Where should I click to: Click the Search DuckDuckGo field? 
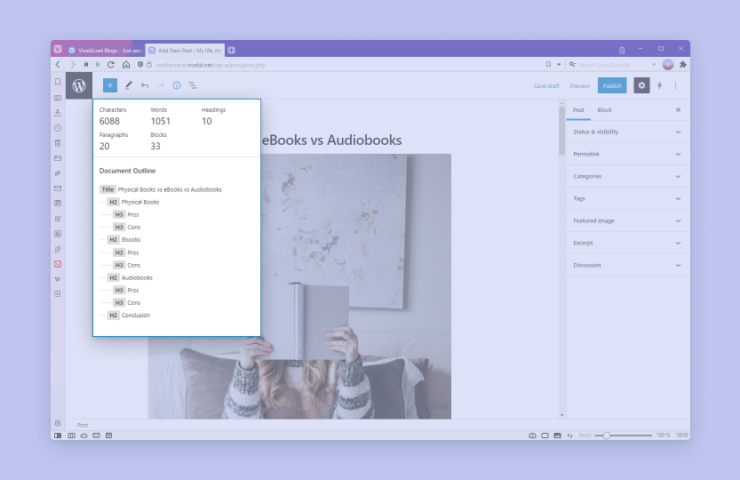(x=614, y=65)
